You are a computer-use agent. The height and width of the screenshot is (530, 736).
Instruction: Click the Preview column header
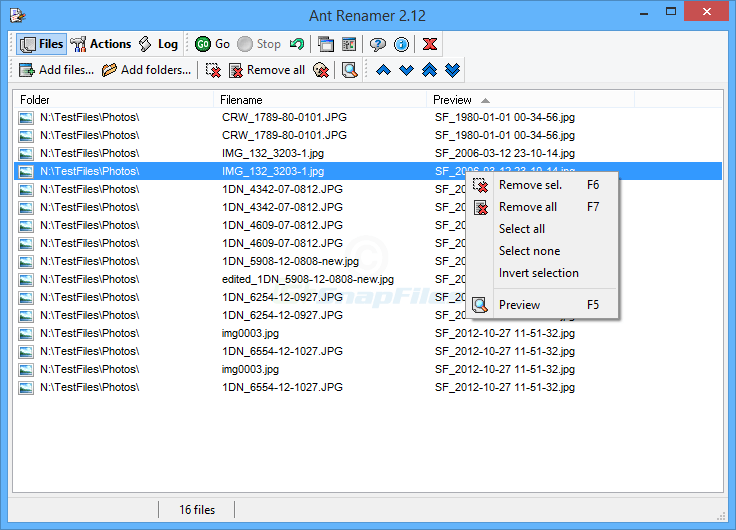click(530, 100)
